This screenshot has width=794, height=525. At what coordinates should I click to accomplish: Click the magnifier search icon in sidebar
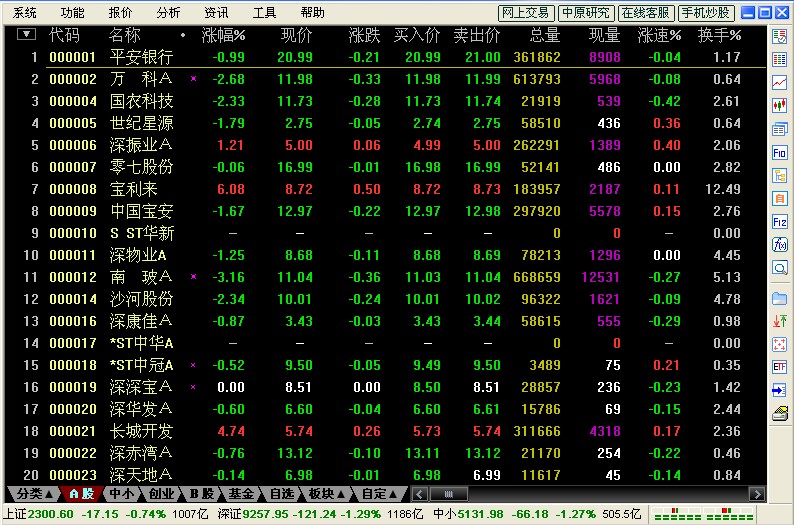click(780, 267)
